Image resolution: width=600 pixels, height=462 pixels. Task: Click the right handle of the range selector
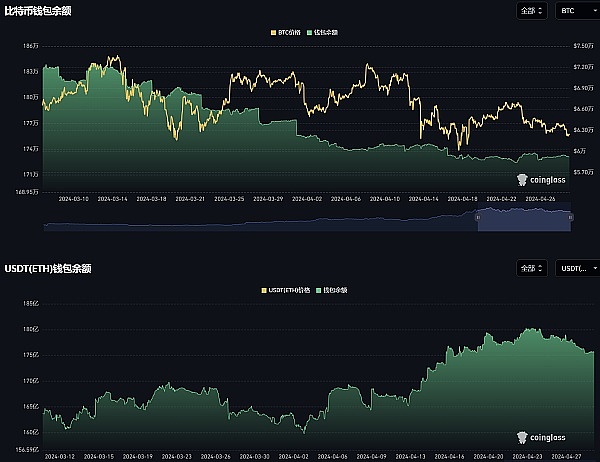click(x=571, y=217)
